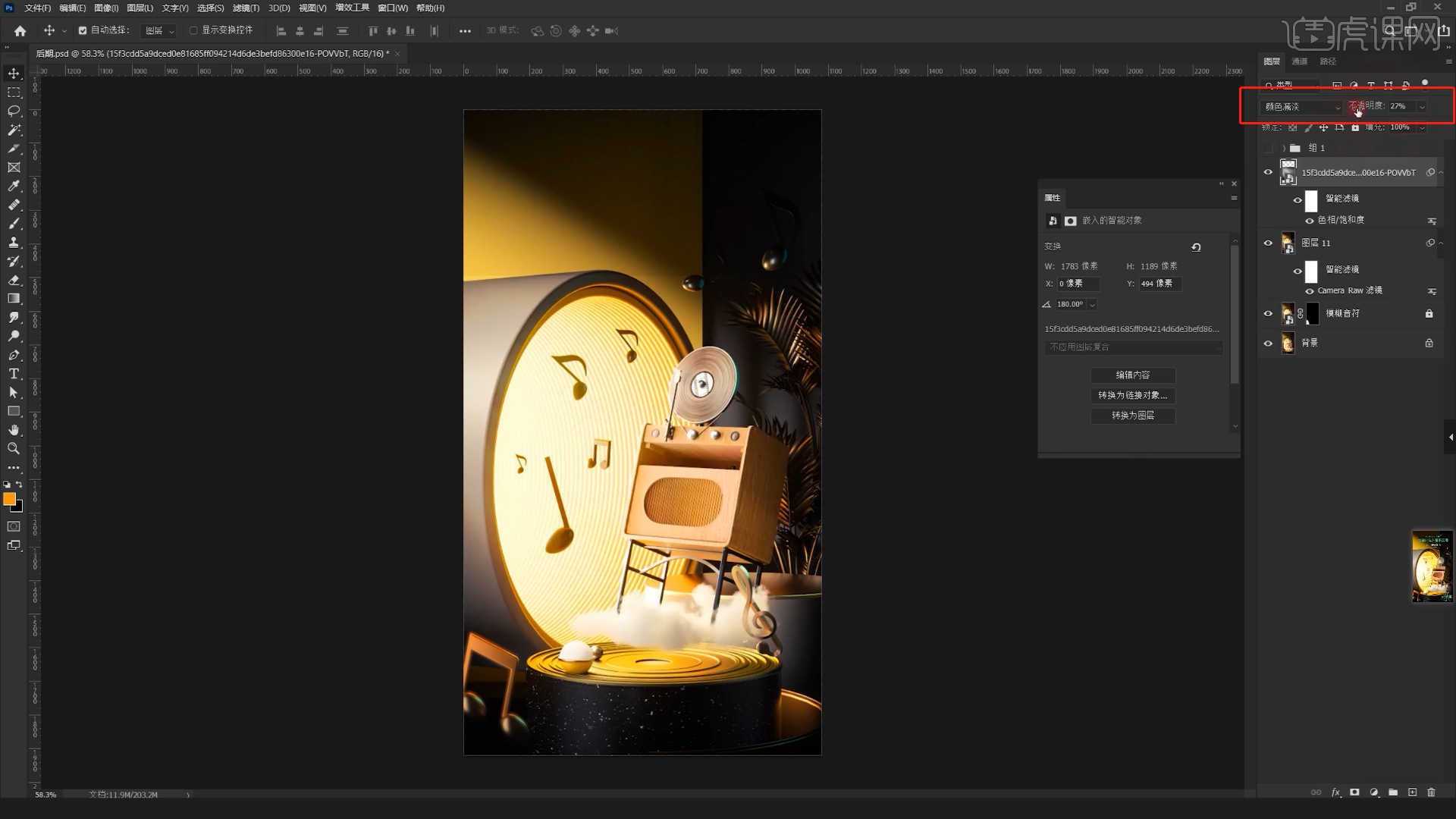Enable the 自动选择 checkbox
Viewport: 1456px width, 819px height.
point(83,31)
